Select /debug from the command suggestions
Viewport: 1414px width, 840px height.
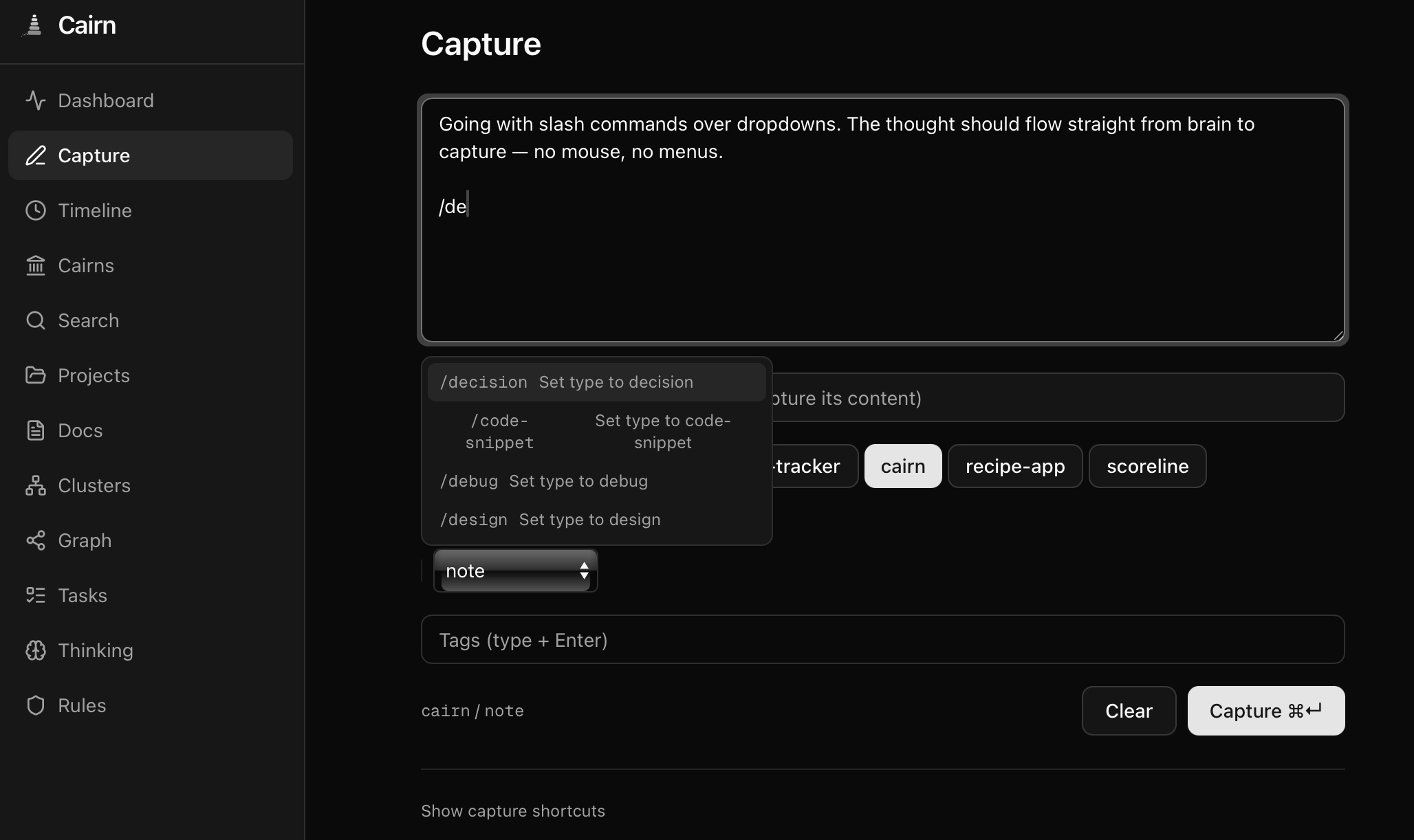pos(543,481)
